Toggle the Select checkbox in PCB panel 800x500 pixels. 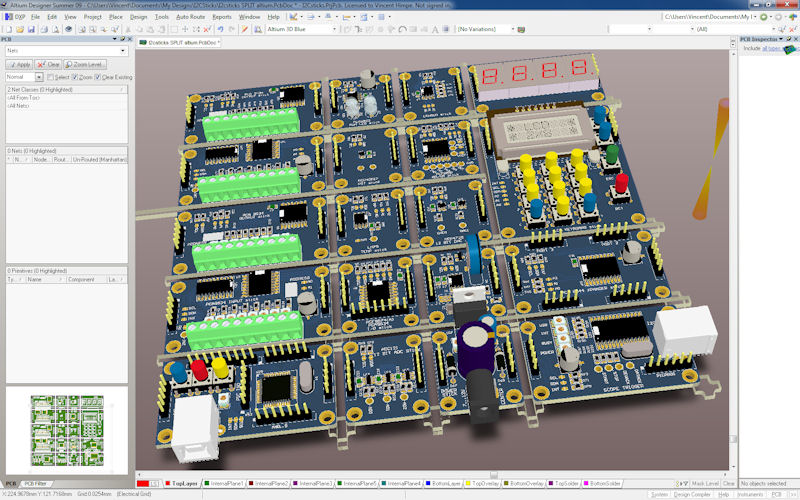pyautogui.click(x=51, y=77)
